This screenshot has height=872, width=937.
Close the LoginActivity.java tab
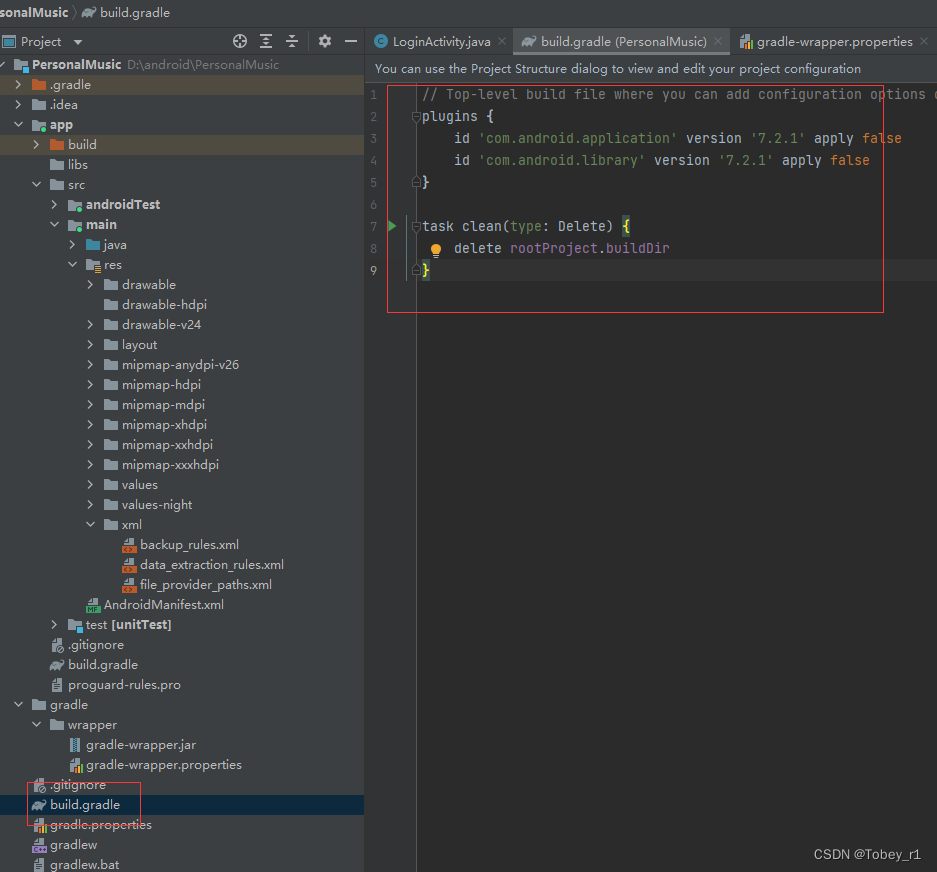pyautogui.click(x=502, y=41)
